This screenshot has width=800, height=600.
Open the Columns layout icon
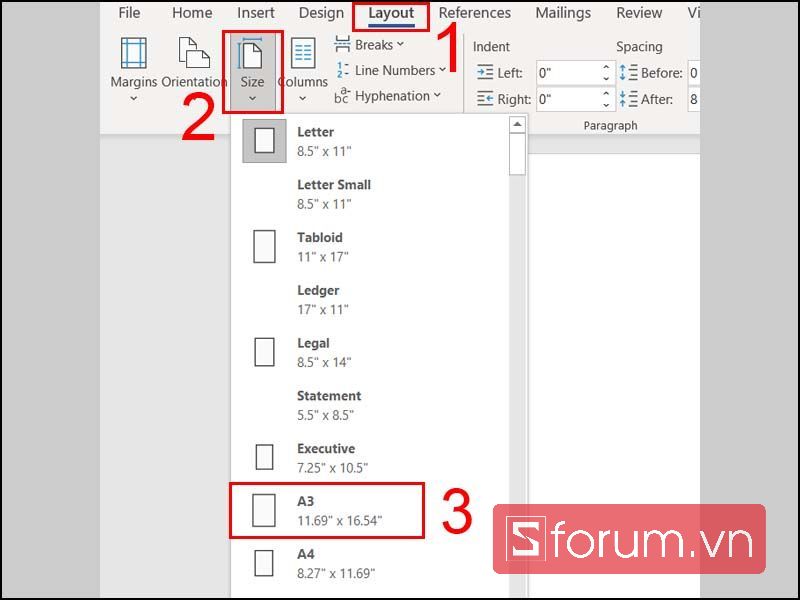tap(302, 55)
